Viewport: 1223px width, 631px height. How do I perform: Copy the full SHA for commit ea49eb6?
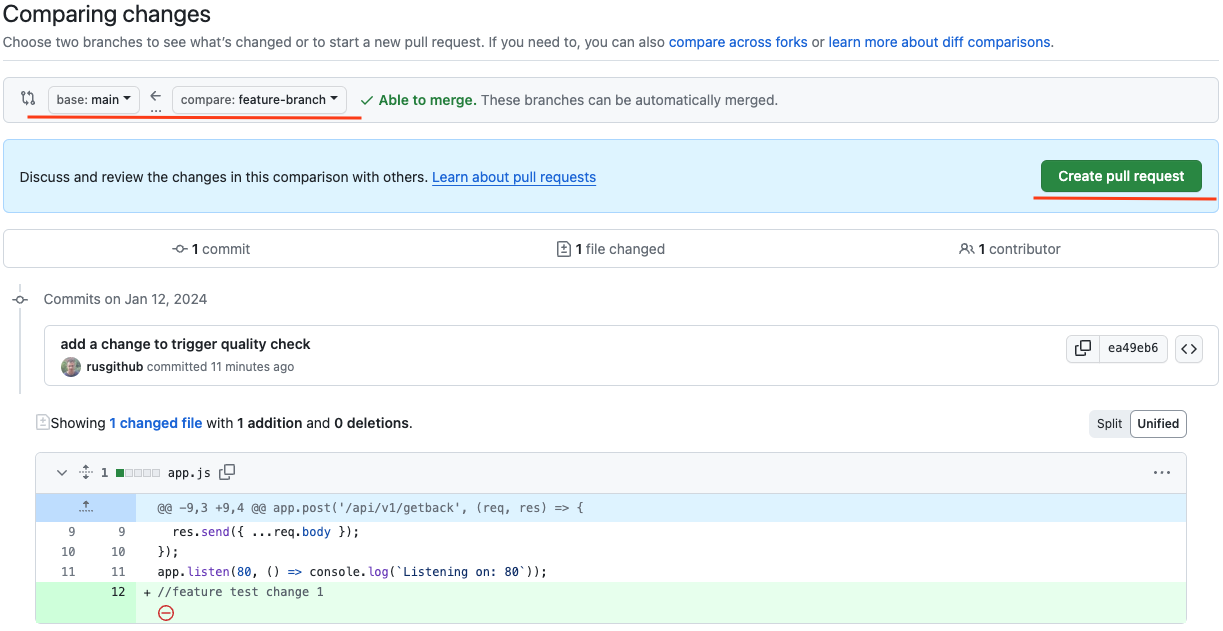click(1083, 349)
